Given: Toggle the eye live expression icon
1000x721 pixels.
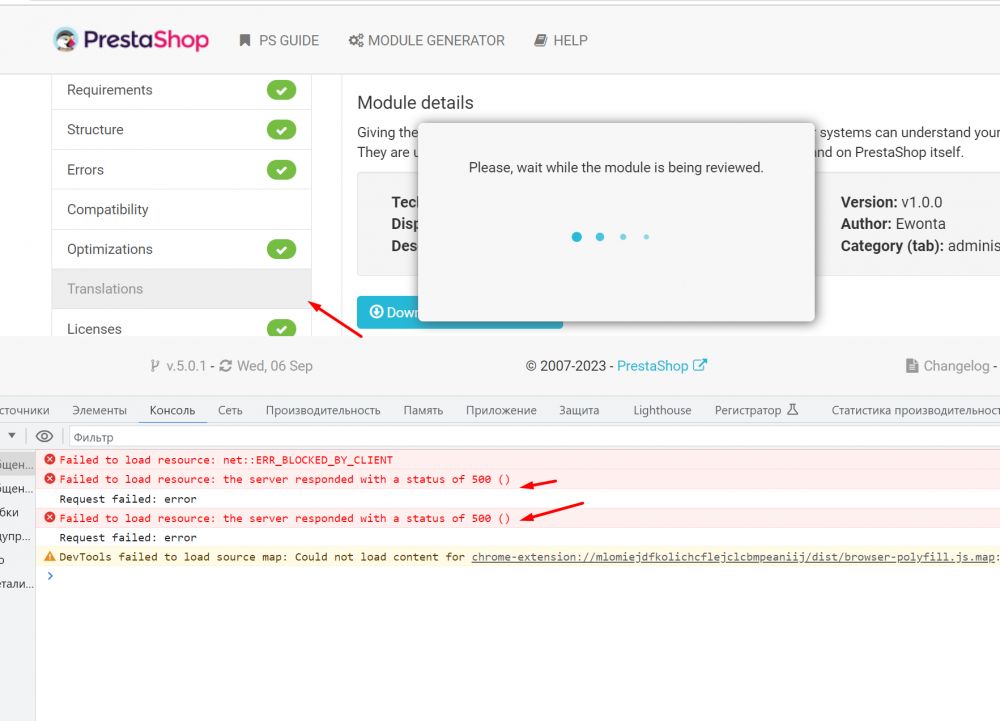Looking at the screenshot, I should click(44, 437).
